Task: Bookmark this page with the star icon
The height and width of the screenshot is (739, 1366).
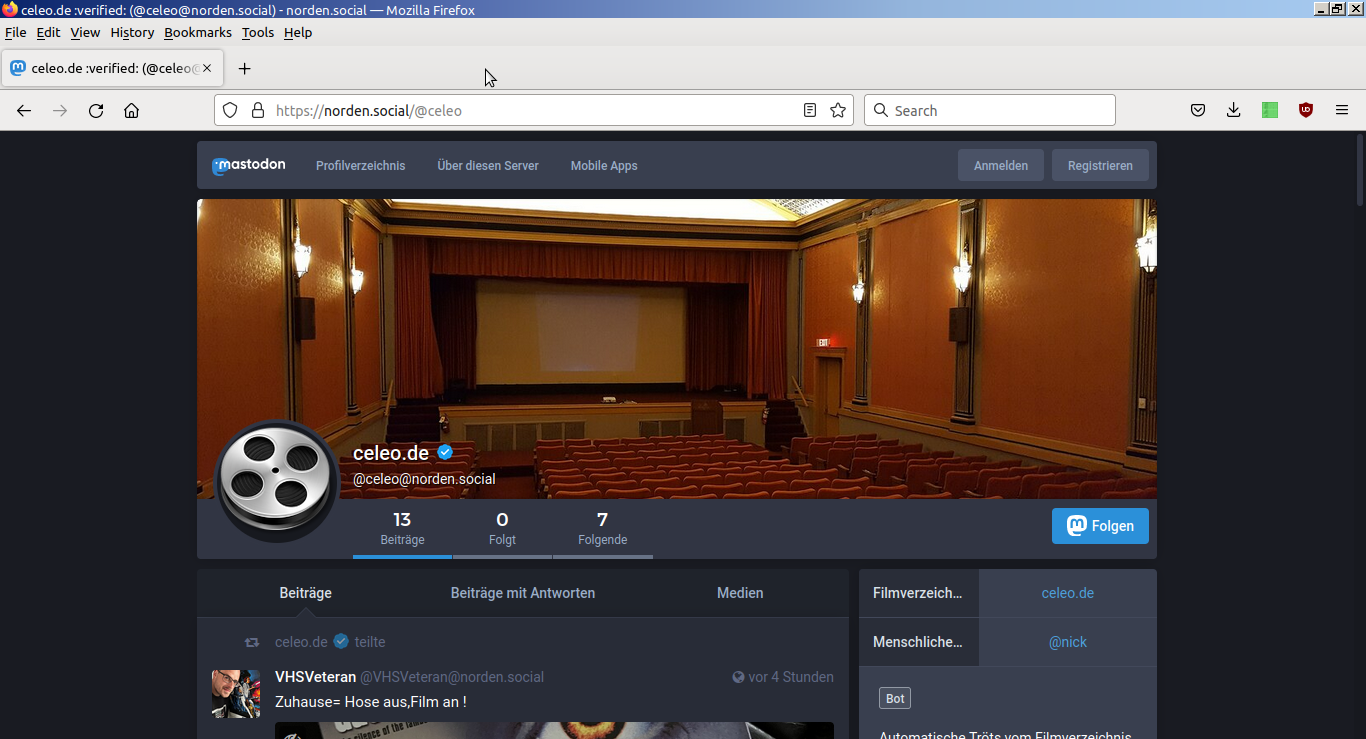Action: 838,111
